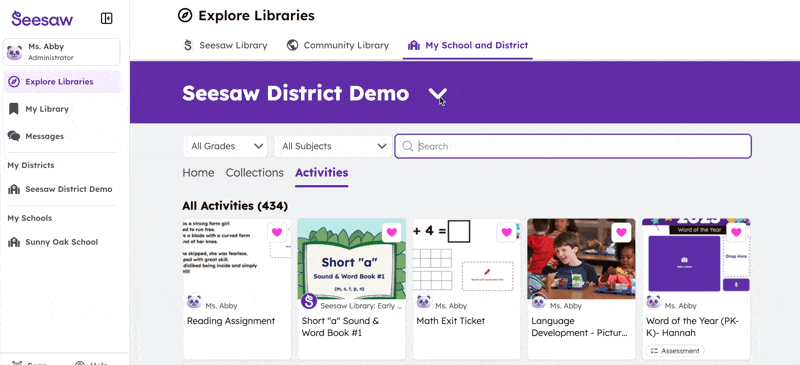Viewport: 800px width, 365px height.
Task: Switch to the Collections tab
Action: (255, 173)
